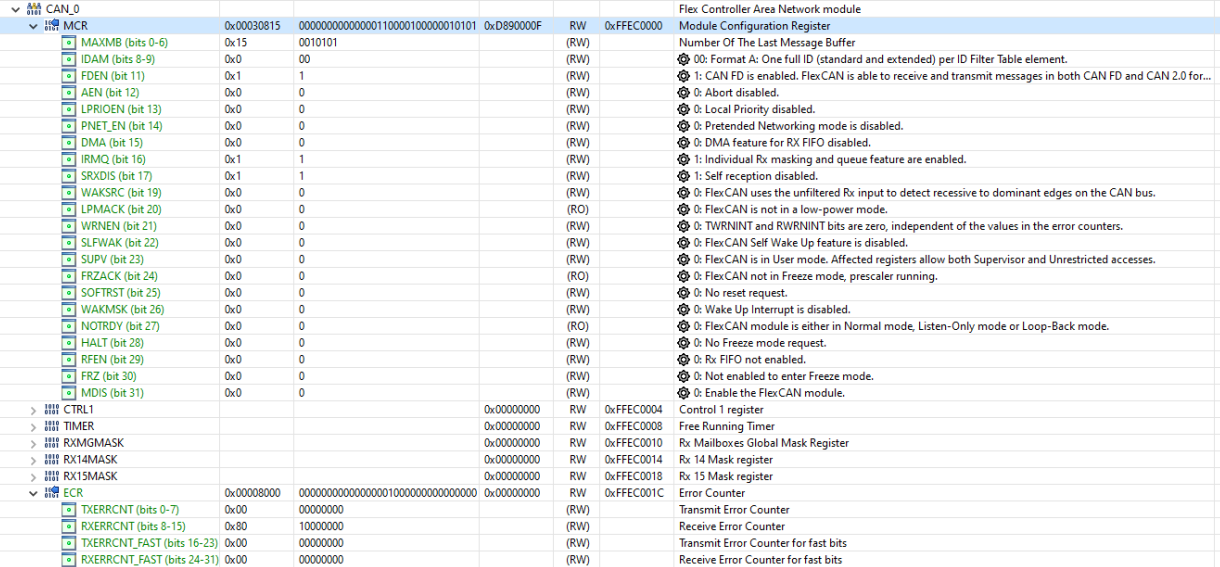
Task: Select the RX15MASK register row
Action: pyautogui.click(x=610, y=476)
